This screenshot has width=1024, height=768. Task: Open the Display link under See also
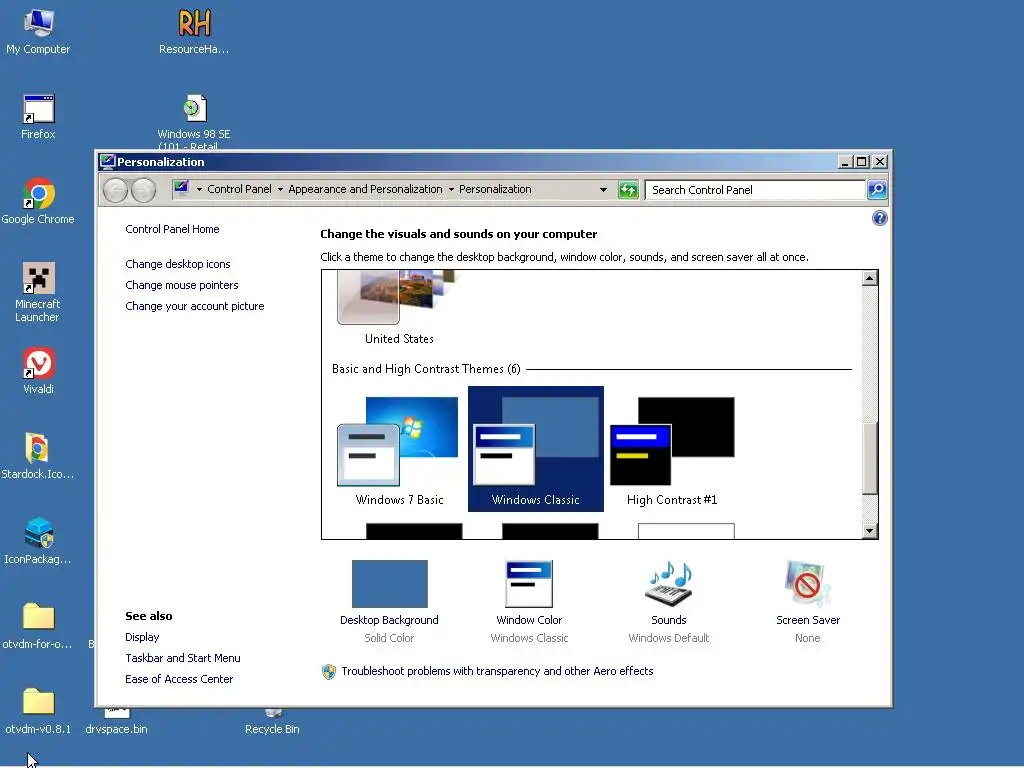pyautogui.click(x=142, y=637)
